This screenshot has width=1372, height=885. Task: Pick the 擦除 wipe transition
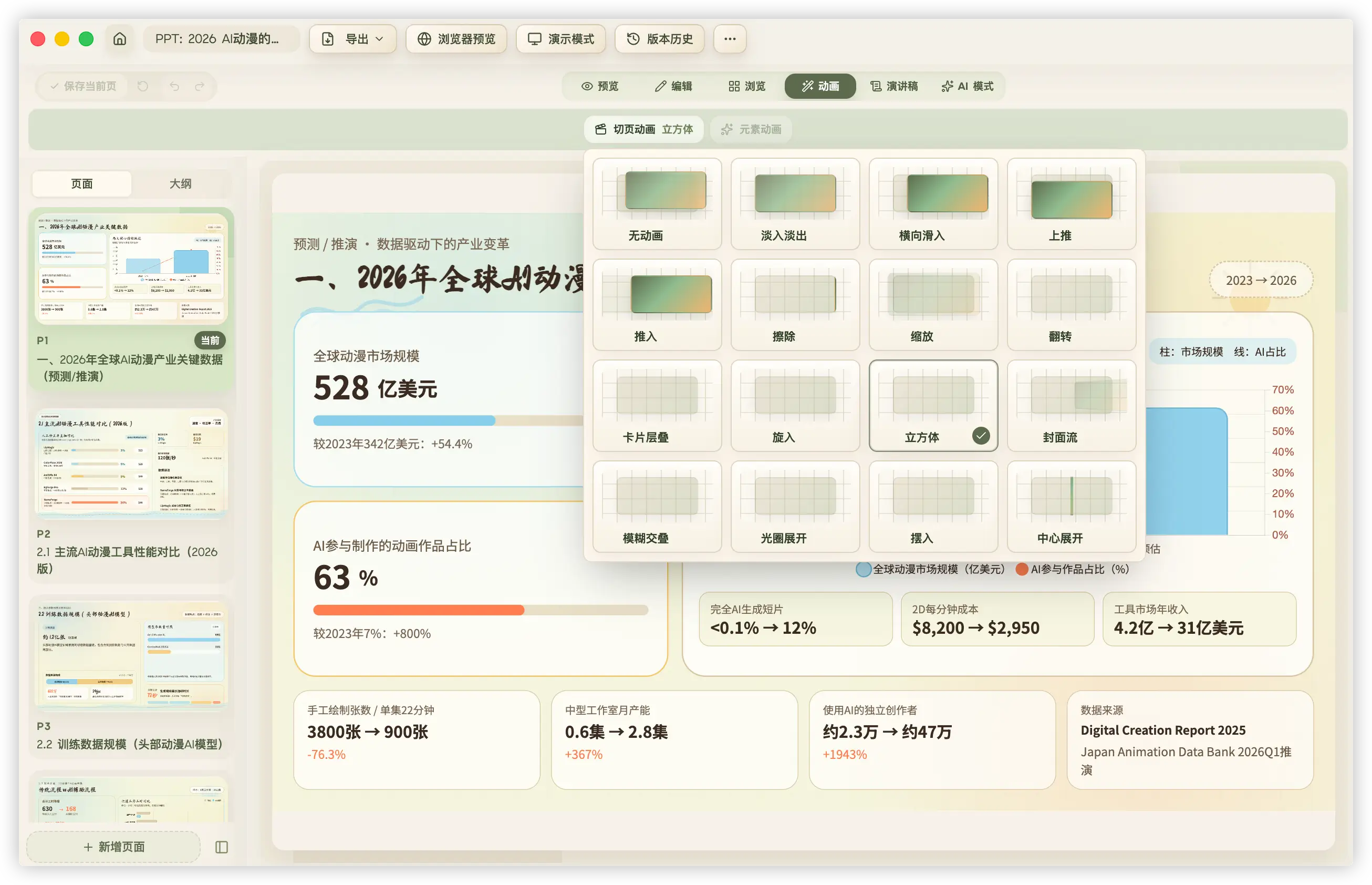(x=795, y=305)
